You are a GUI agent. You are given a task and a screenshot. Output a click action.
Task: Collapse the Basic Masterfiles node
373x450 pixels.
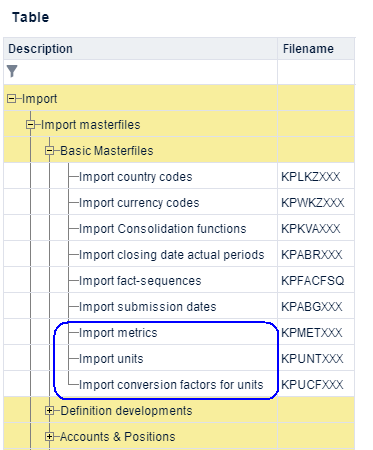pyautogui.click(x=49, y=151)
